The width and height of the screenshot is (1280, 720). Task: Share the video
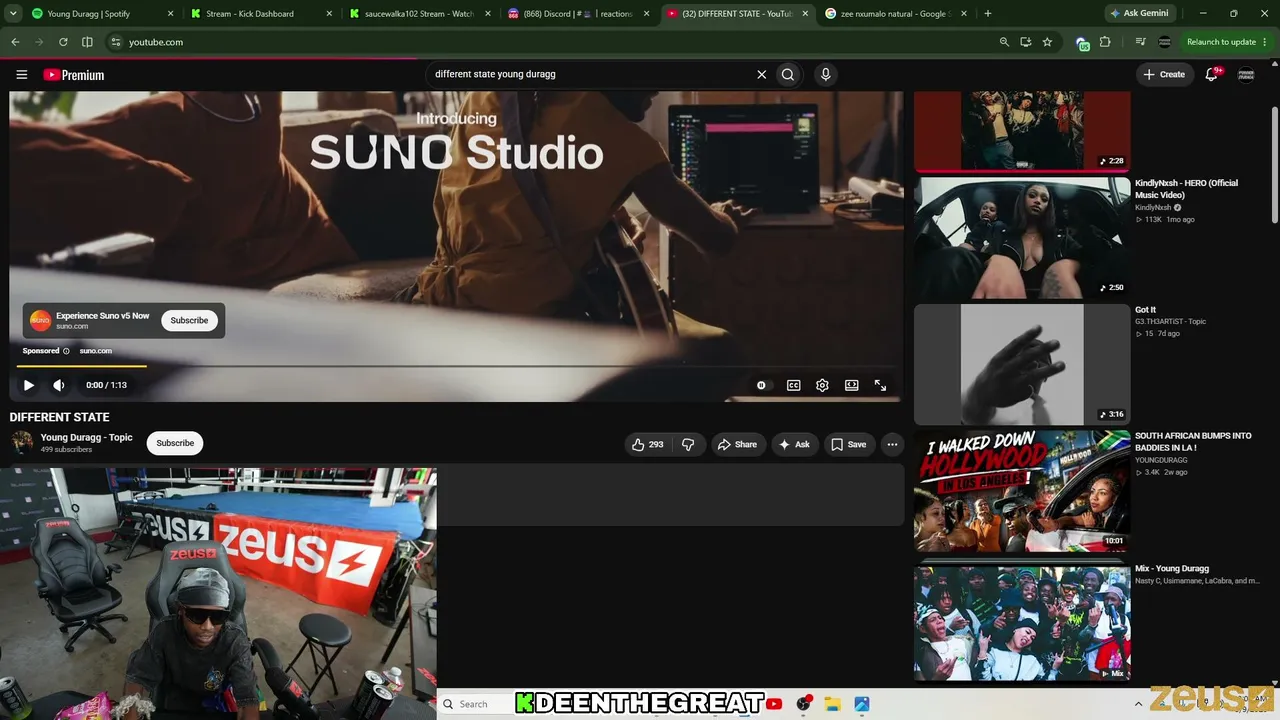[x=738, y=444]
